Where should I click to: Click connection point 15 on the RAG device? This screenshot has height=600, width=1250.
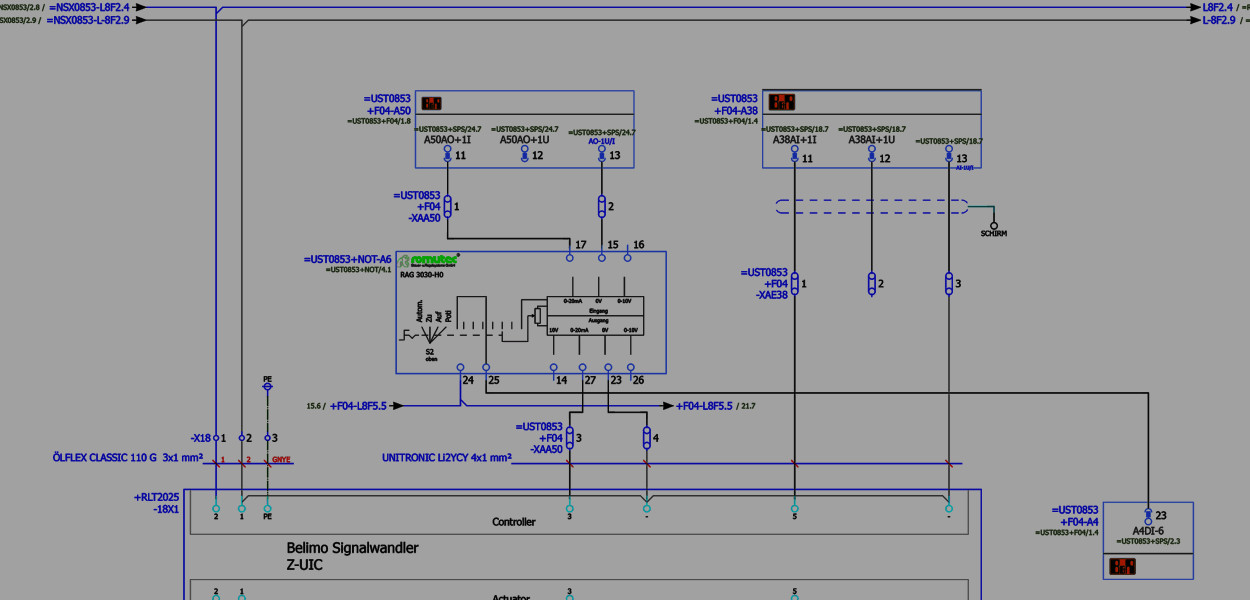pos(601,257)
